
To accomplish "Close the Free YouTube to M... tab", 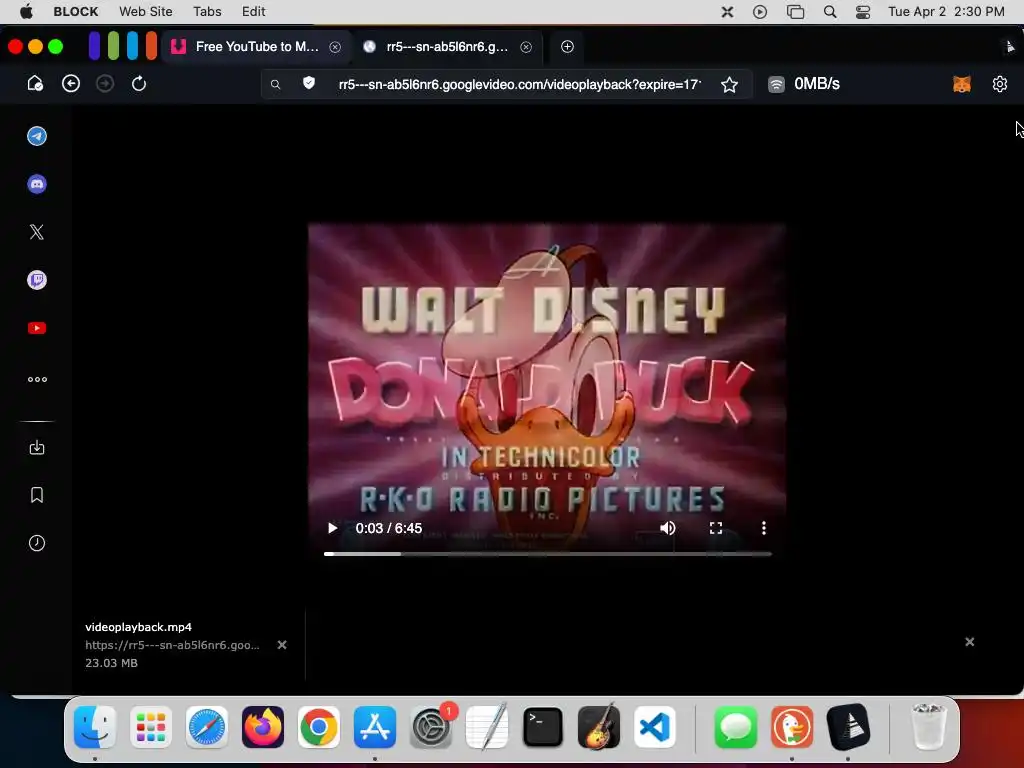I will point(335,47).
